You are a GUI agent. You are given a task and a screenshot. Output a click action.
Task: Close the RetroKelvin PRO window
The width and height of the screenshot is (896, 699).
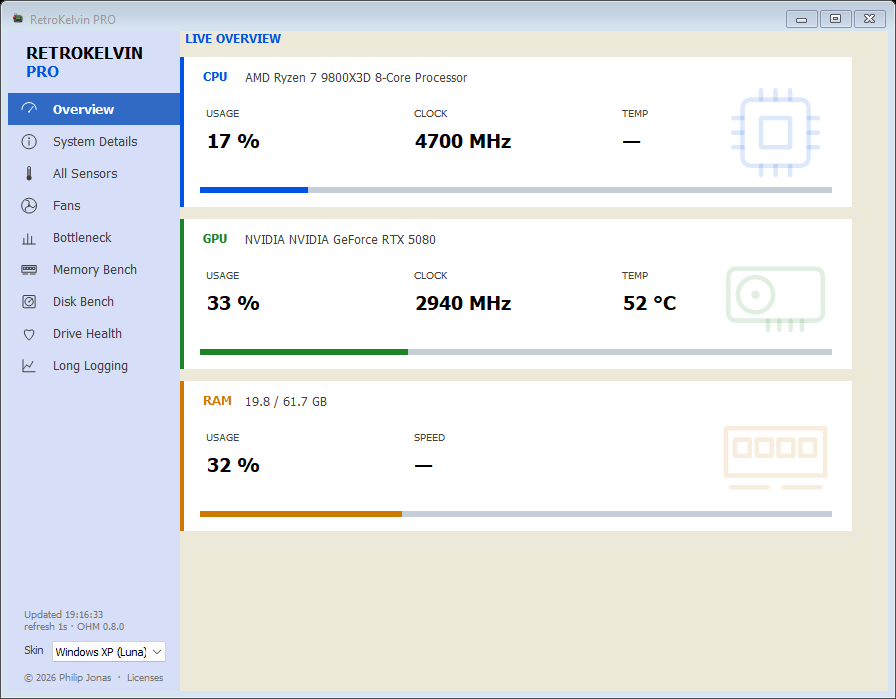(870, 19)
